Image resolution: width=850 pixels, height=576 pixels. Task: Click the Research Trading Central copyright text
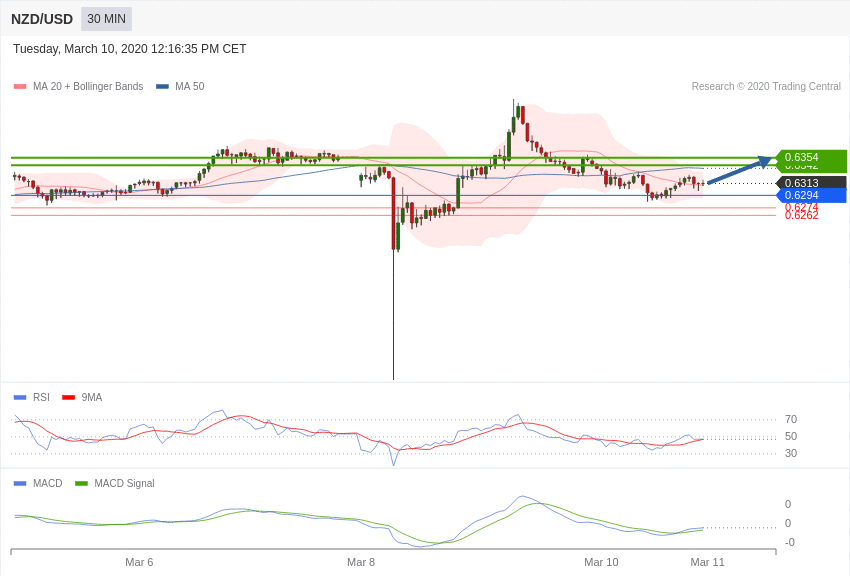click(x=766, y=87)
